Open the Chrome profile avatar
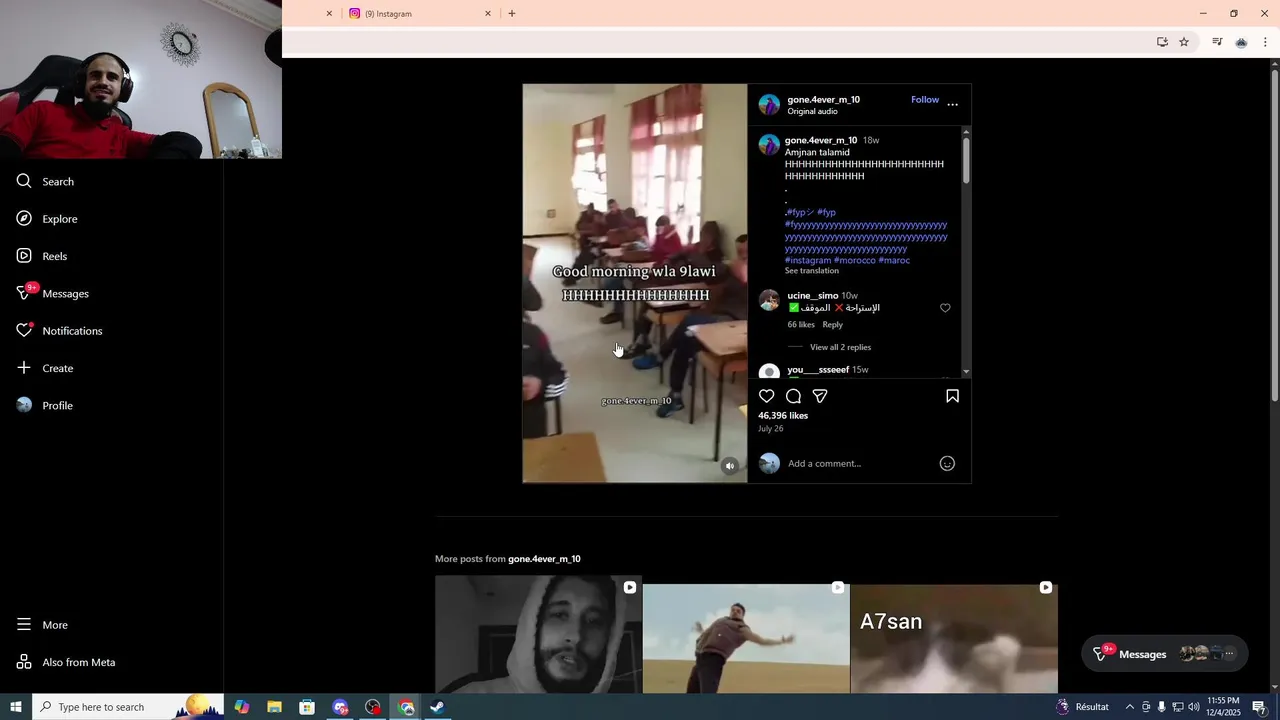This screenshot has width=1280, height=720. pos(1241,42)
